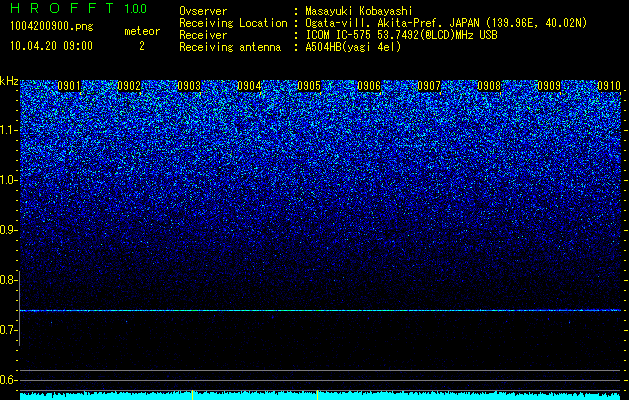
Task: Click the 0.7 kHz axis label
Action: pyautogui.click(x=8, y=330)
